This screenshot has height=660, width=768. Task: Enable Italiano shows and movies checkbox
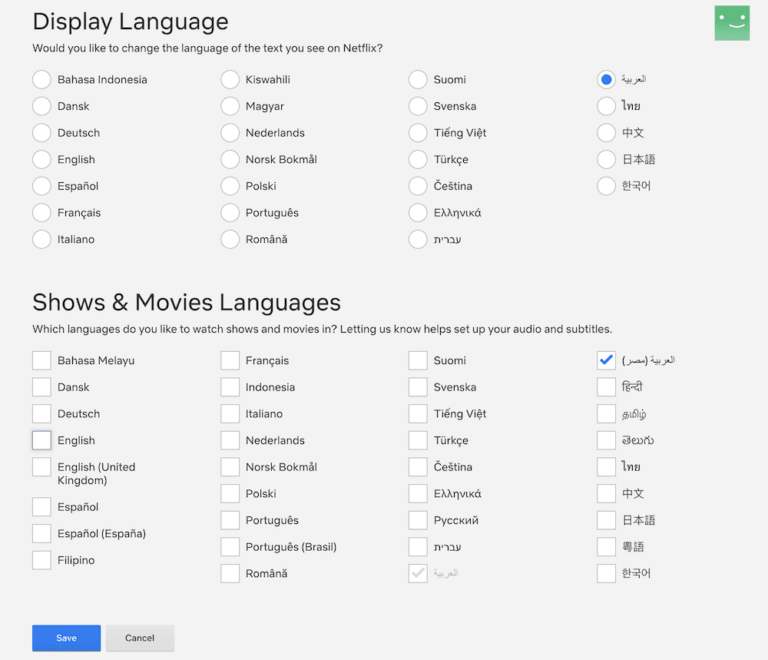click(230, 414)
